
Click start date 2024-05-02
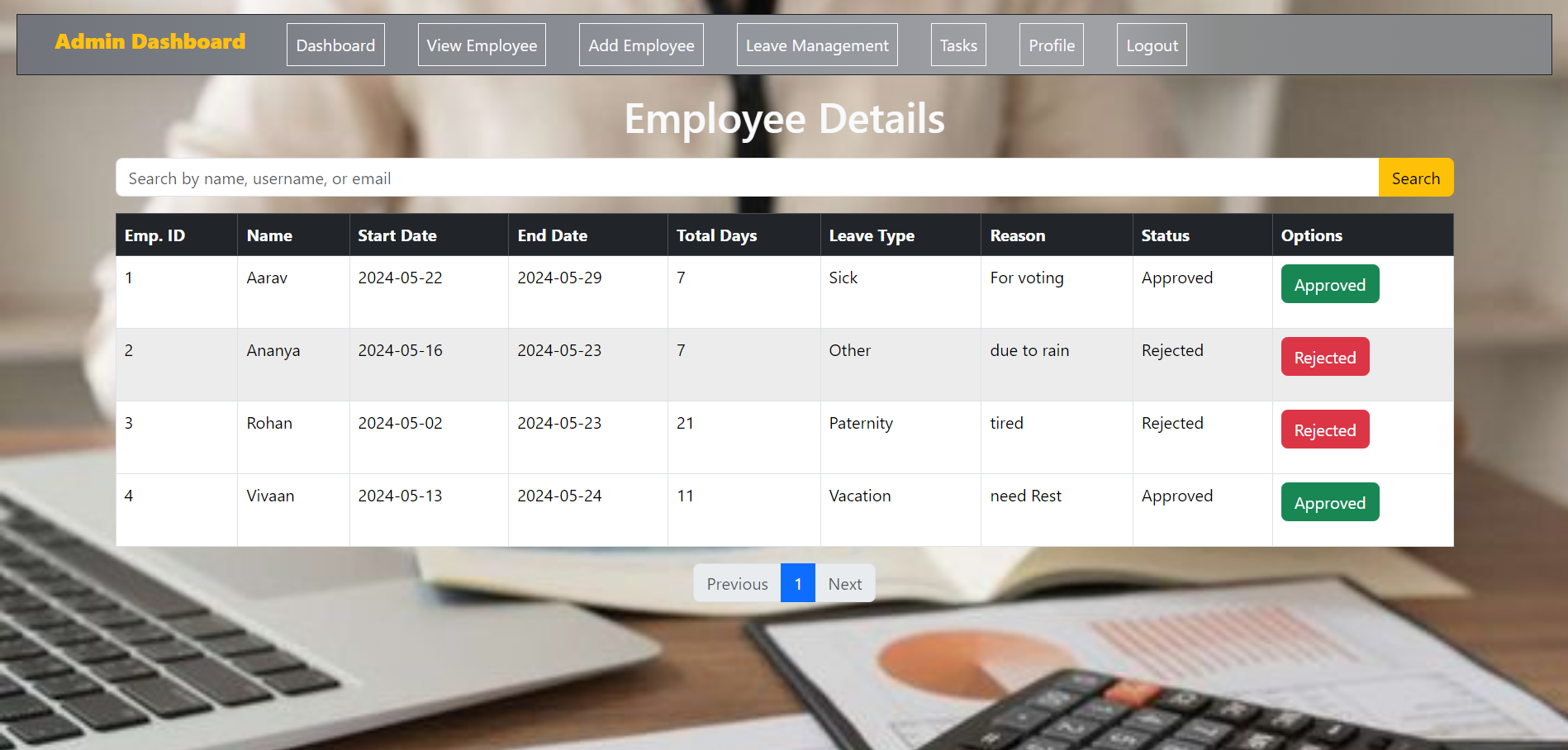400,423
